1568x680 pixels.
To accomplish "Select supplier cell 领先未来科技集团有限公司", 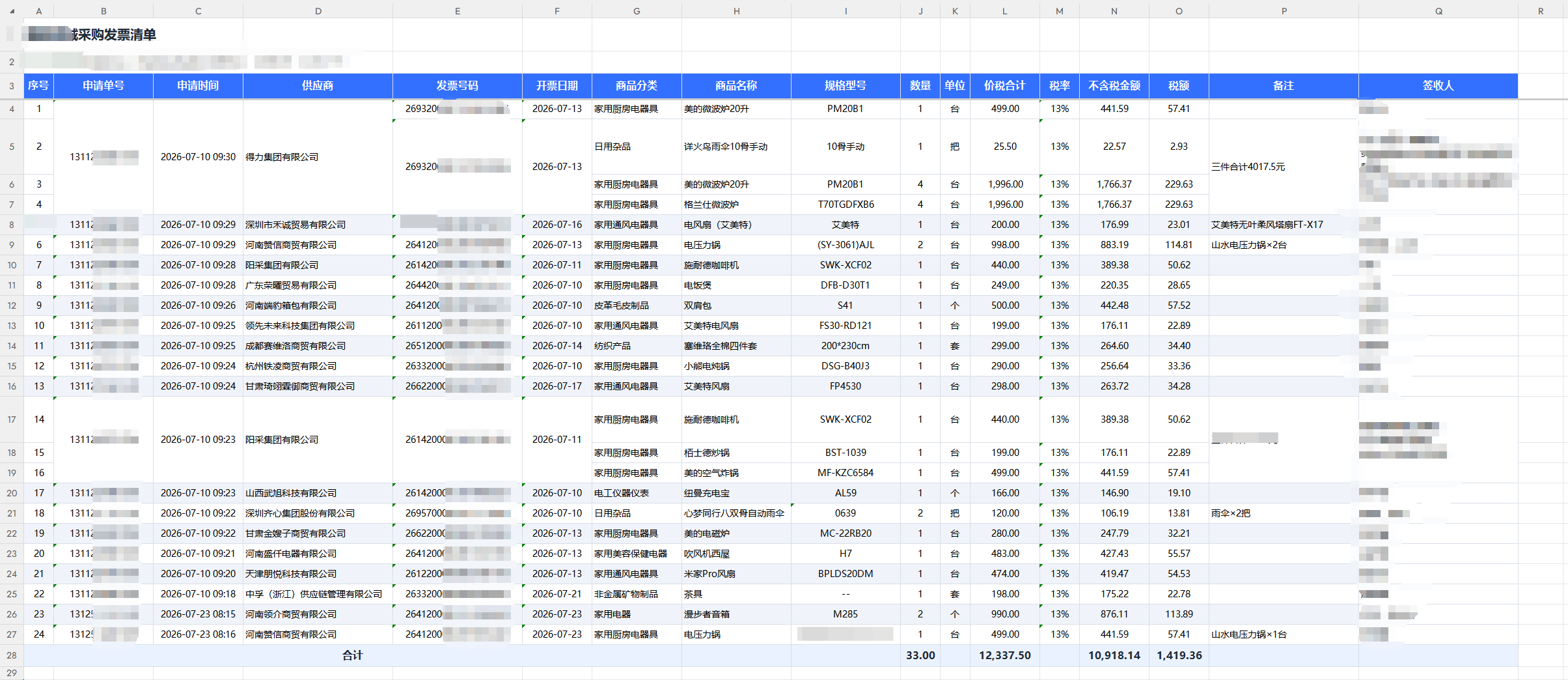I will (x=318, y=326).
